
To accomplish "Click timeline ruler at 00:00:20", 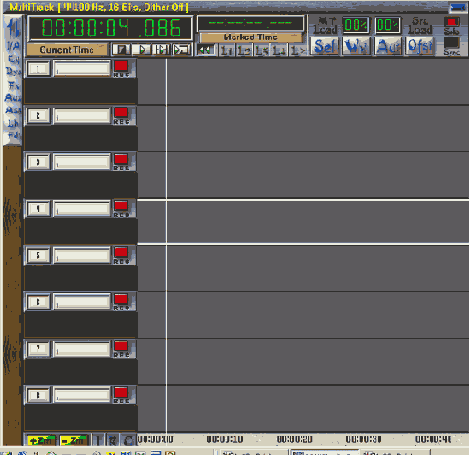I will coord(295,439).
